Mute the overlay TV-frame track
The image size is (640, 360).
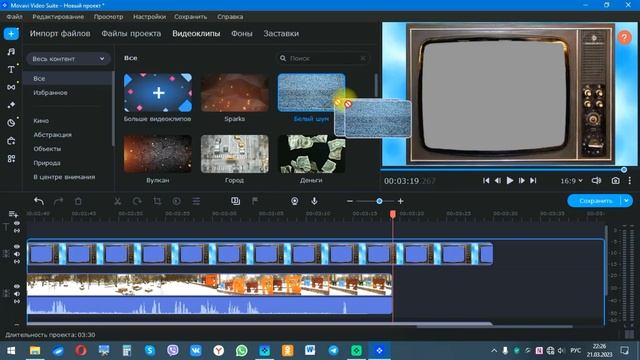(17, 254)
